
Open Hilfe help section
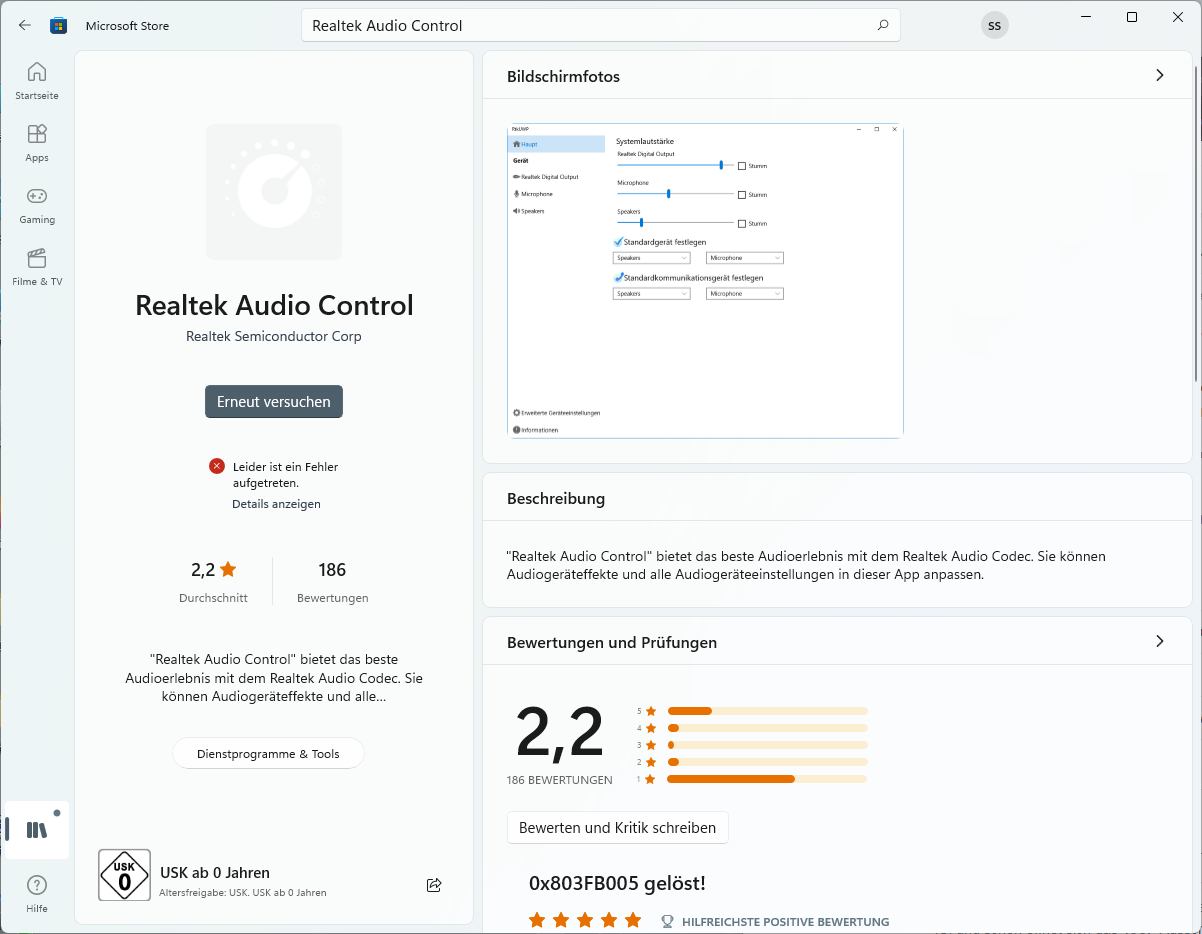coord(37,894)
